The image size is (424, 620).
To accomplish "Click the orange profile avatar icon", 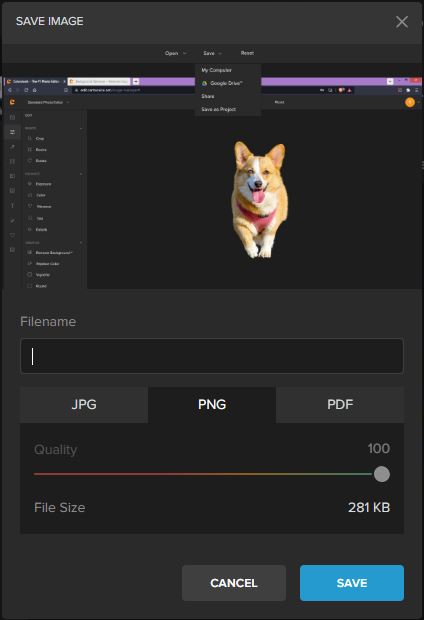I will 410,102.
